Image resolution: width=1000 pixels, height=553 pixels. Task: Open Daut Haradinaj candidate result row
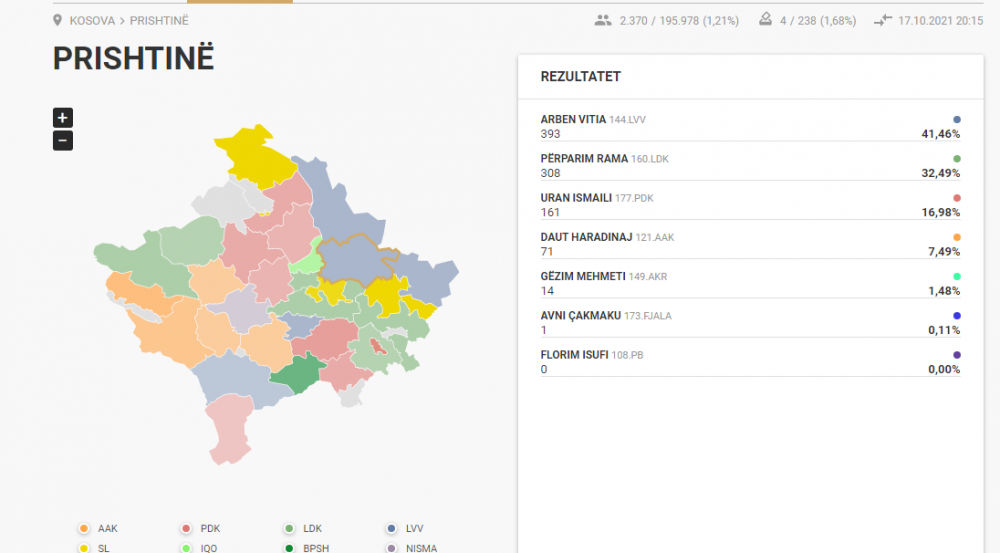tap(750, 244)
